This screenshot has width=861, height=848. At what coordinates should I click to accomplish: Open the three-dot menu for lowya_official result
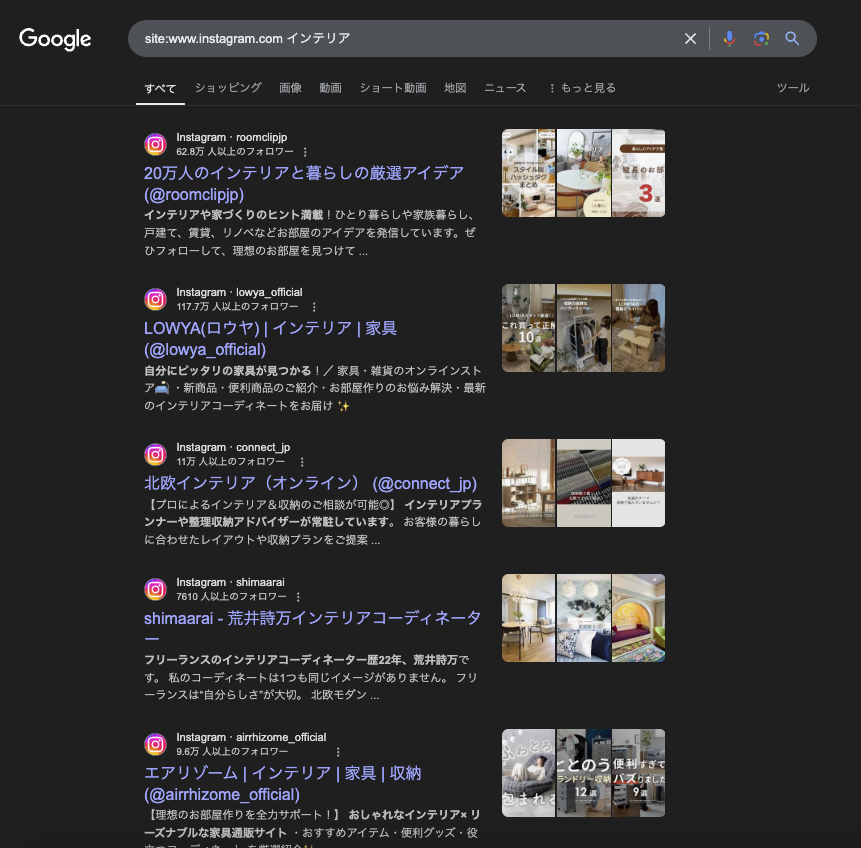coord(314,306)
